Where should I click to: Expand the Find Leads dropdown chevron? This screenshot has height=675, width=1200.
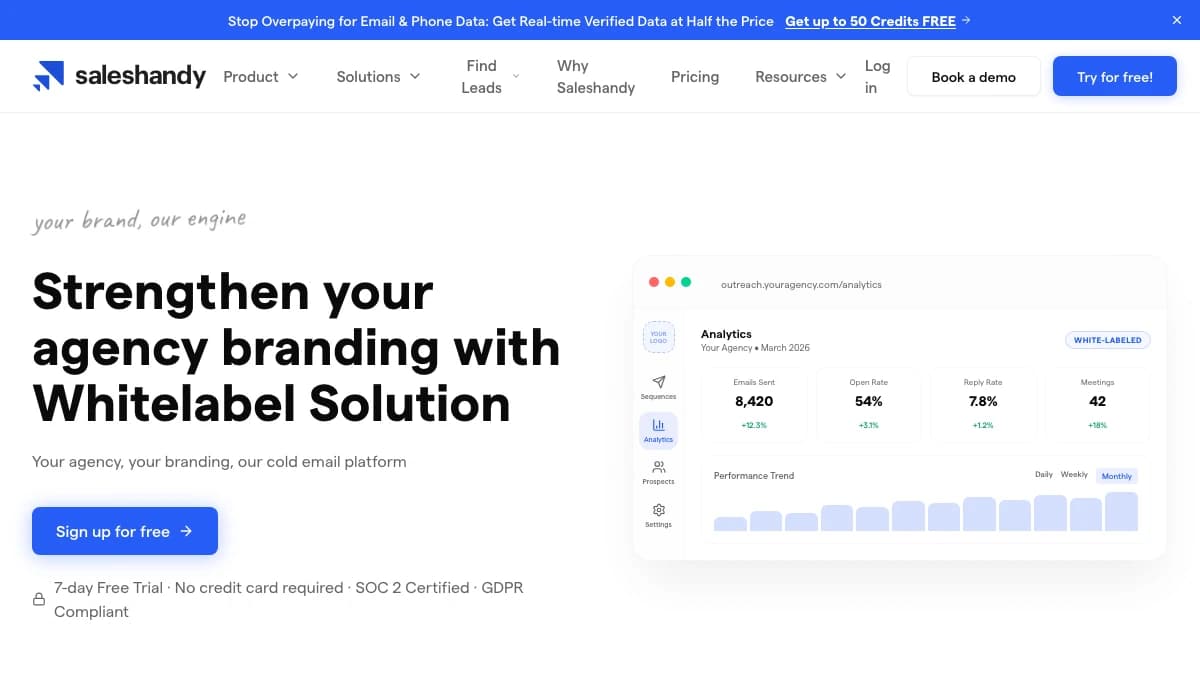pos(516,76)
